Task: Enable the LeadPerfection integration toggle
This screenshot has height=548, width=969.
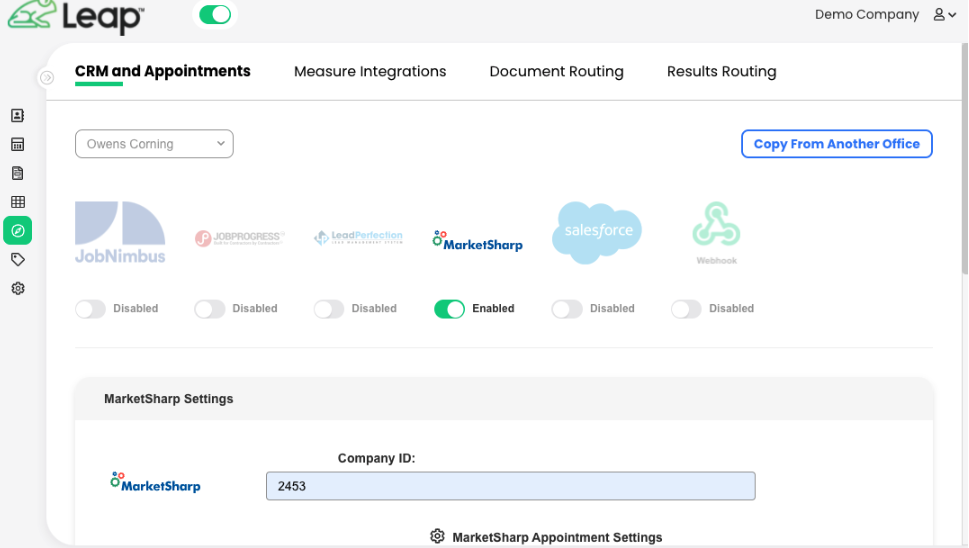Action: [x=329, y=308]
